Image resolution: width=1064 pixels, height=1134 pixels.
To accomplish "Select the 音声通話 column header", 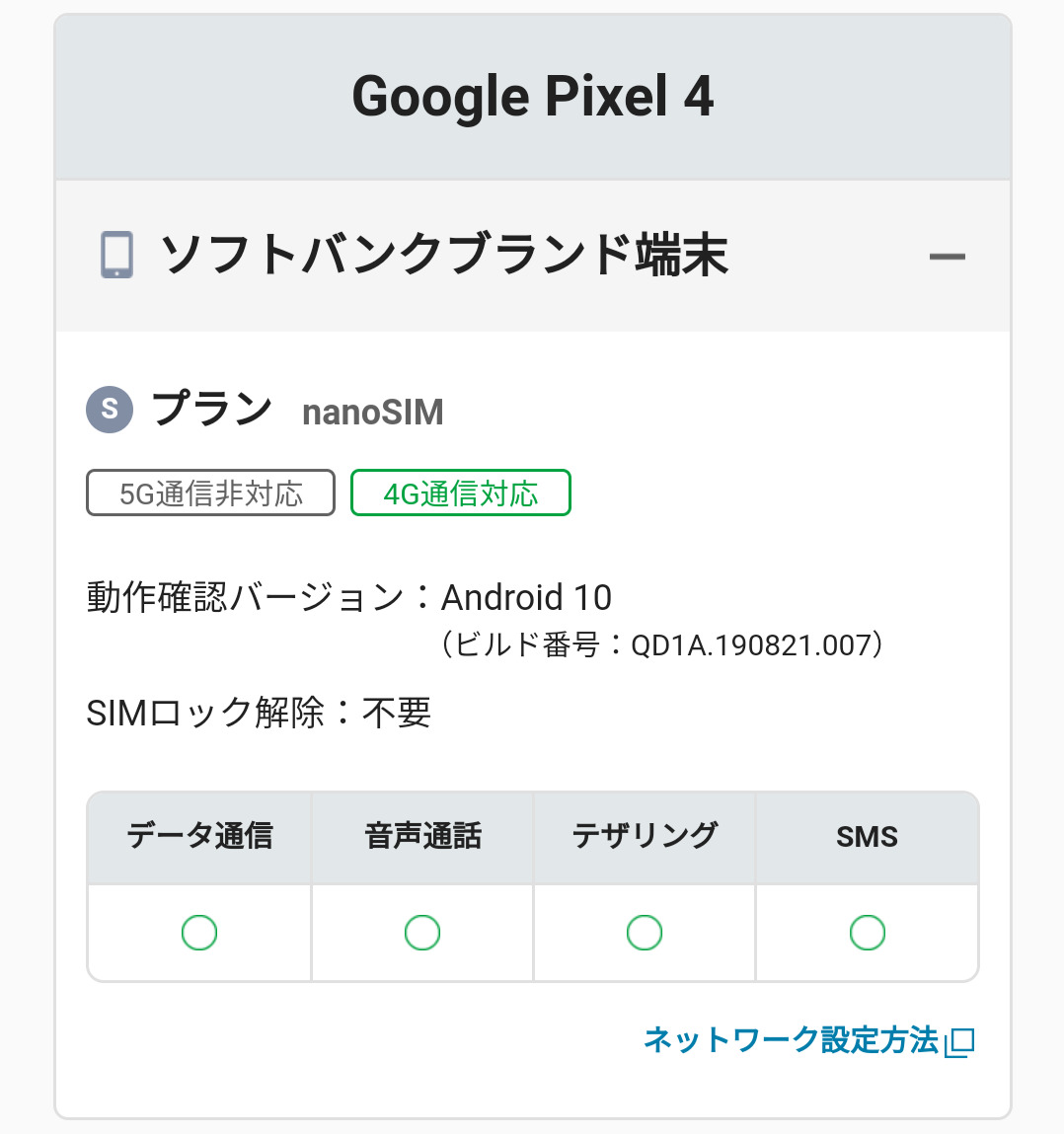I will 422,837.
